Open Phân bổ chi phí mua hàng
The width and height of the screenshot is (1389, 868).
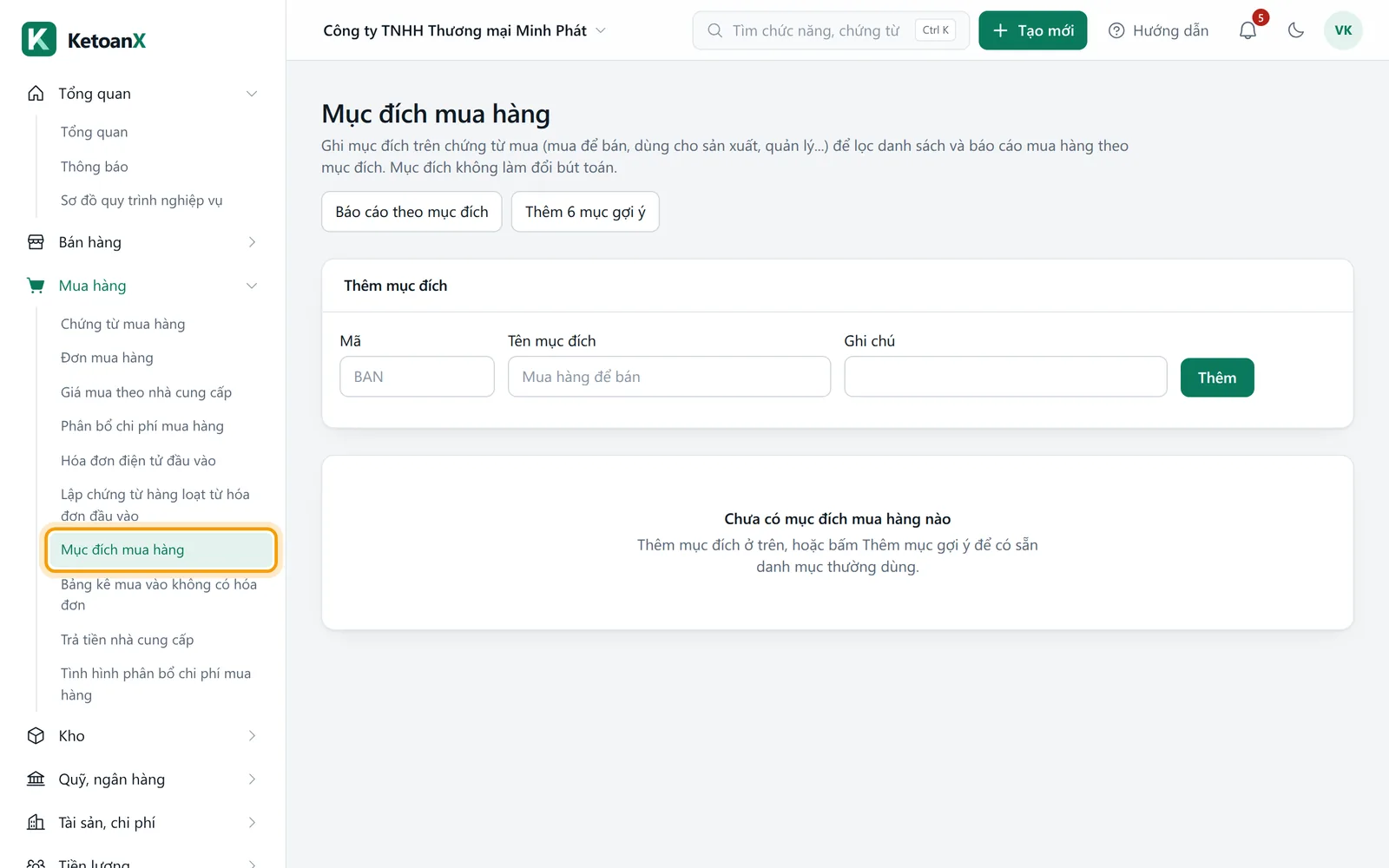click(142, 426)
